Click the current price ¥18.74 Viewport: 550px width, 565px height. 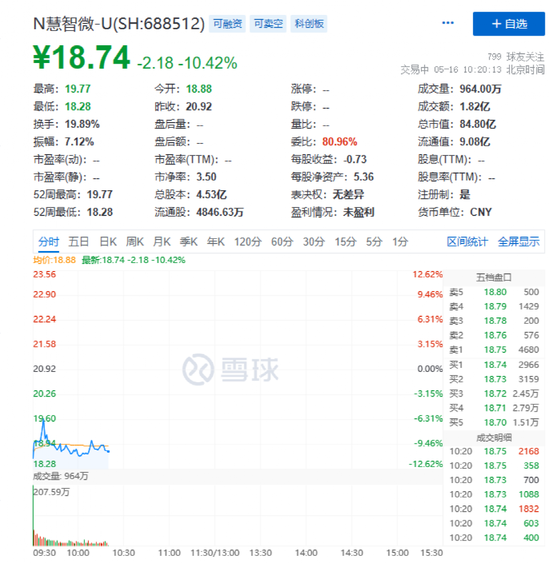pos(81,57)
